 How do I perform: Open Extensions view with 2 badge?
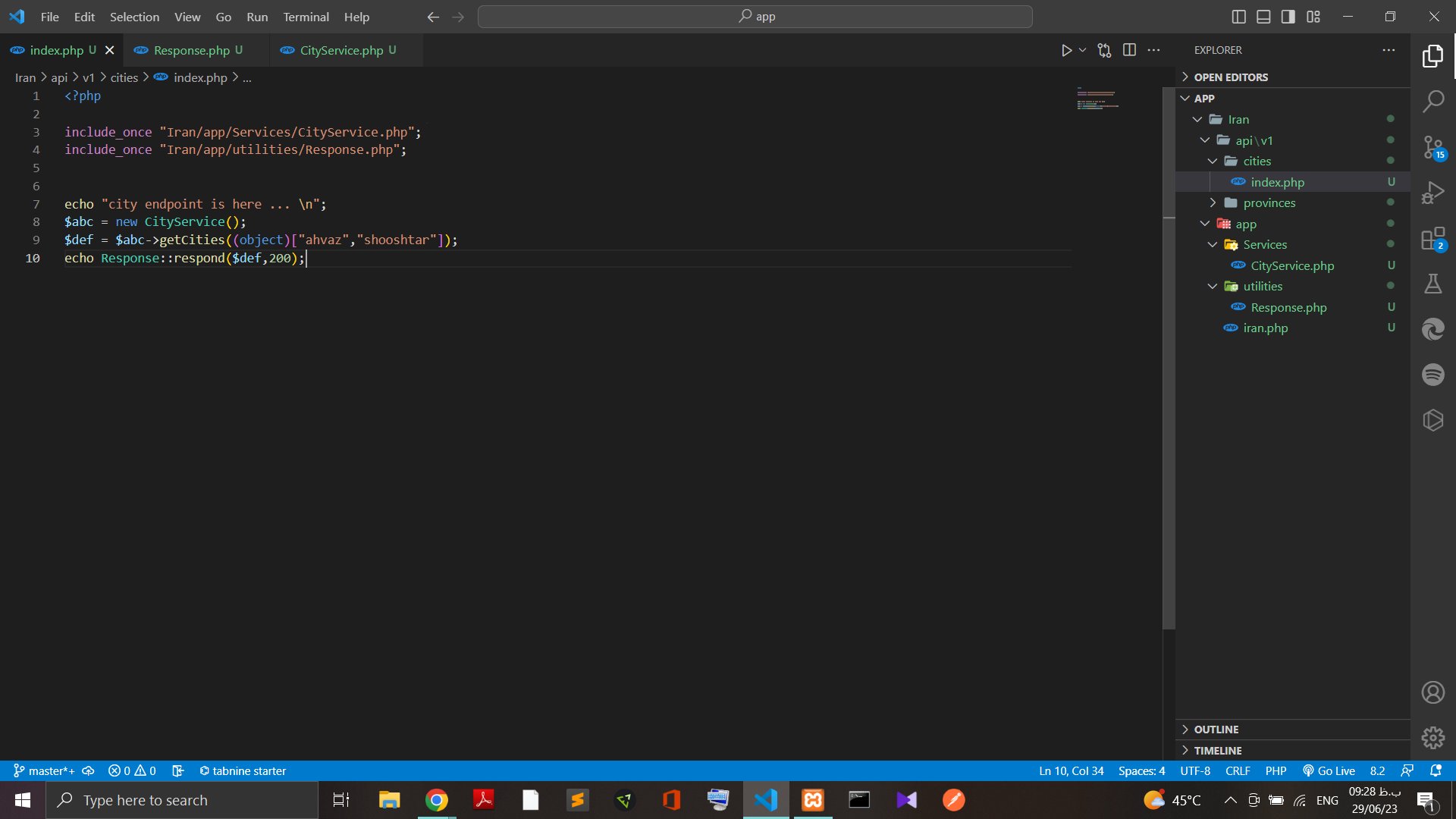coord(1432,238)
